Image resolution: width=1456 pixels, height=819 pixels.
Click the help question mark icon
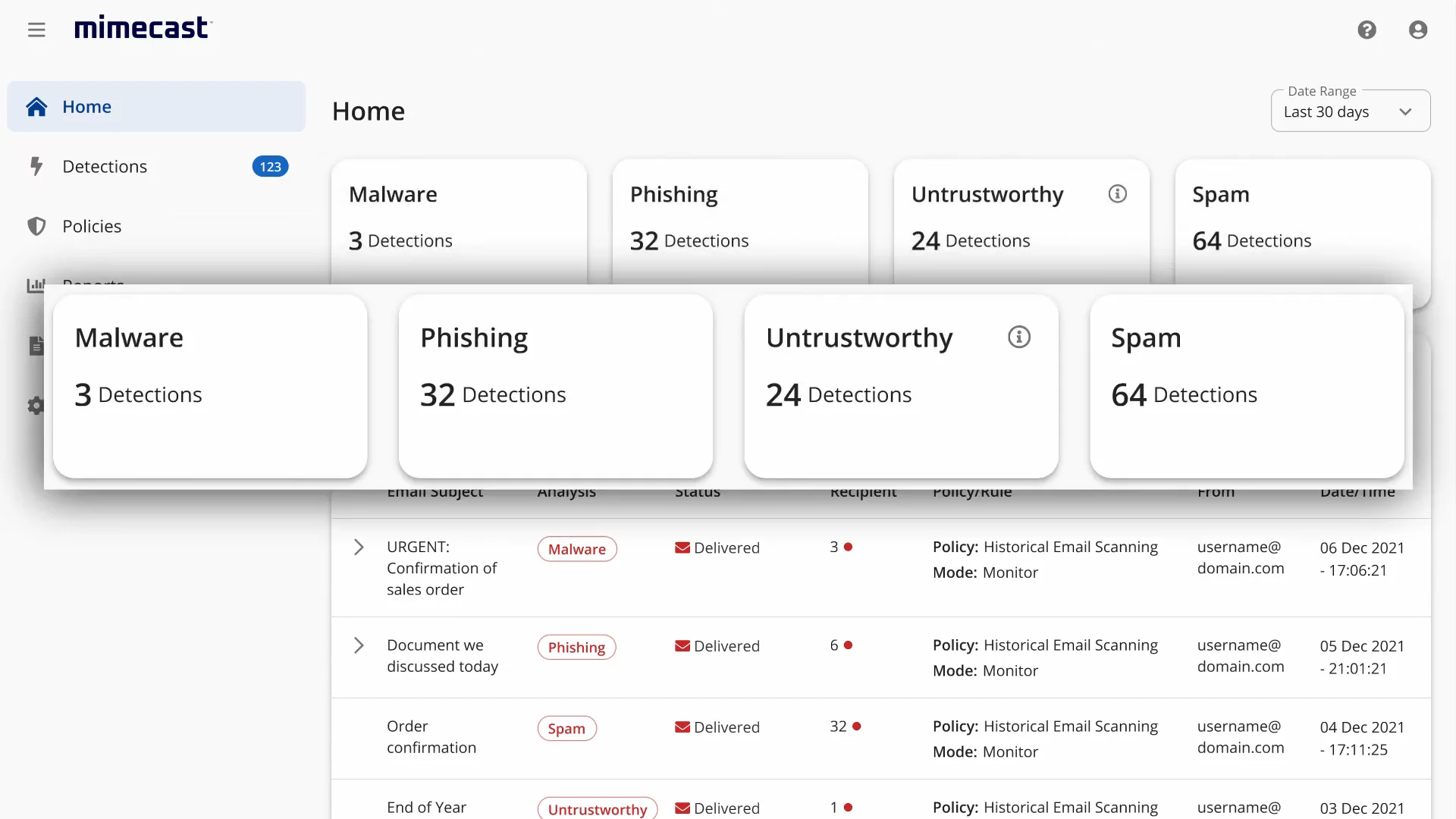pos(1367,30)
